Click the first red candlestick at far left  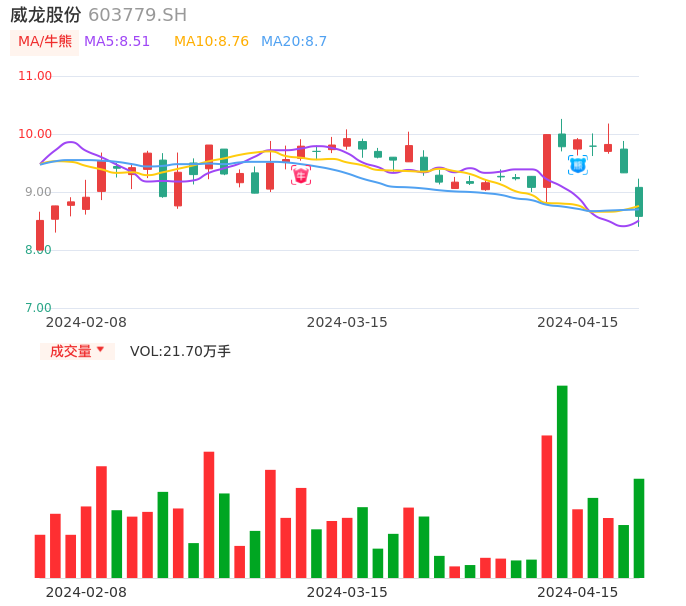(x=40, y=235)
